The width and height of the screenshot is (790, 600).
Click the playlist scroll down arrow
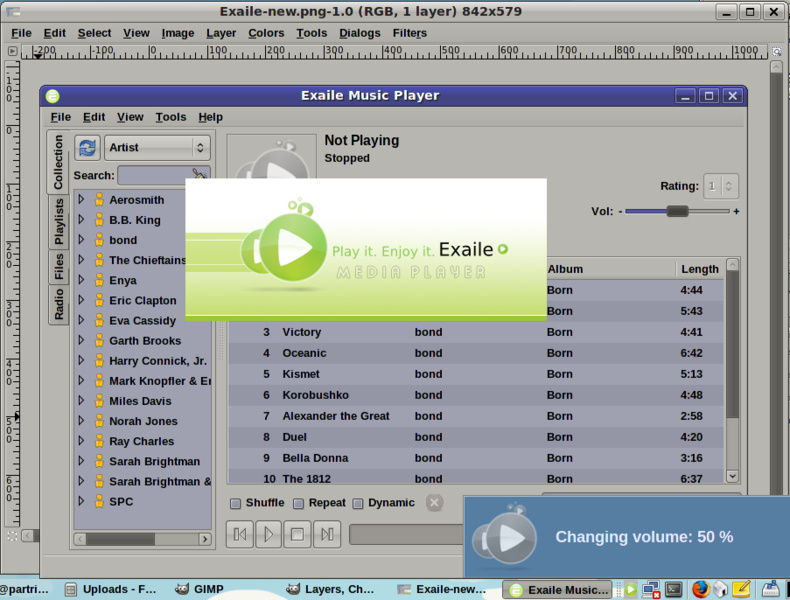click(733, 476)
